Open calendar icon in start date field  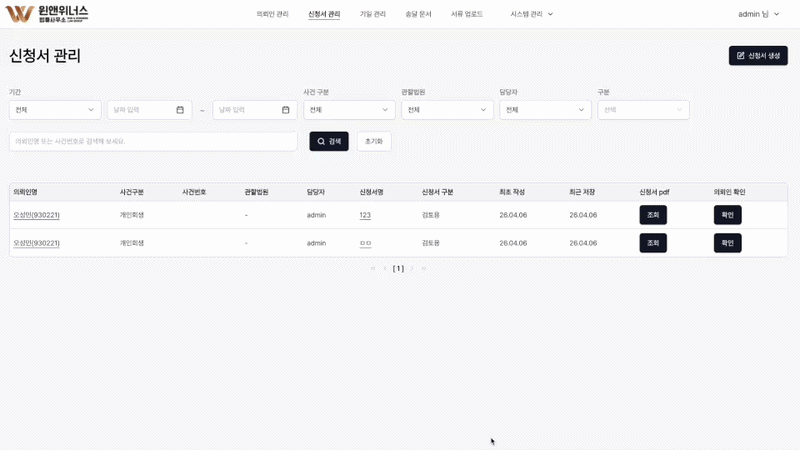[x=180, y=110]
